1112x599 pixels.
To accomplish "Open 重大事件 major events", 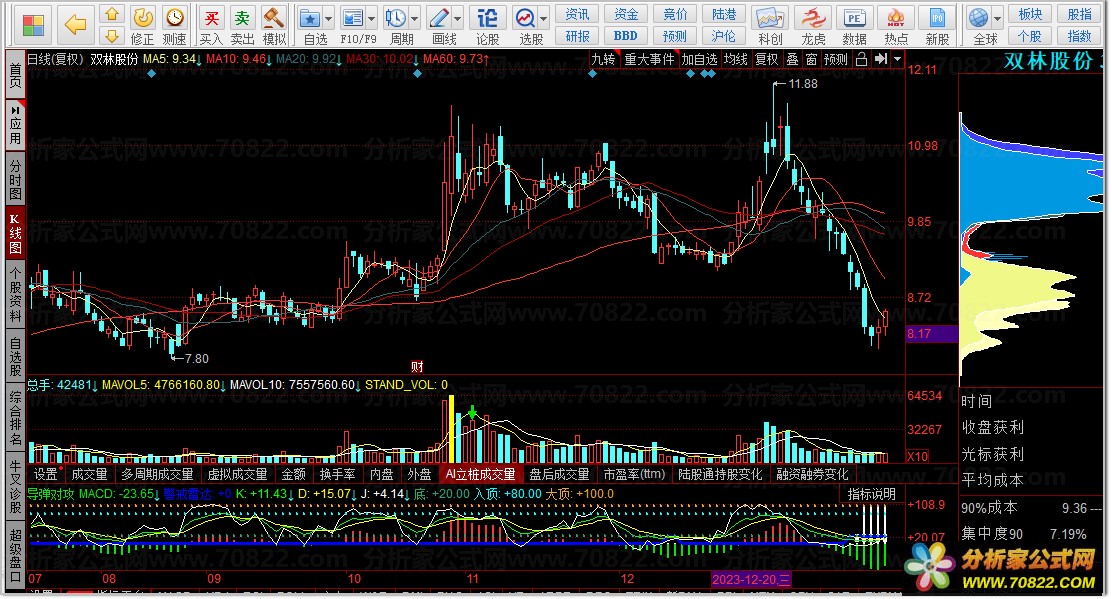I will pos(649,60).
